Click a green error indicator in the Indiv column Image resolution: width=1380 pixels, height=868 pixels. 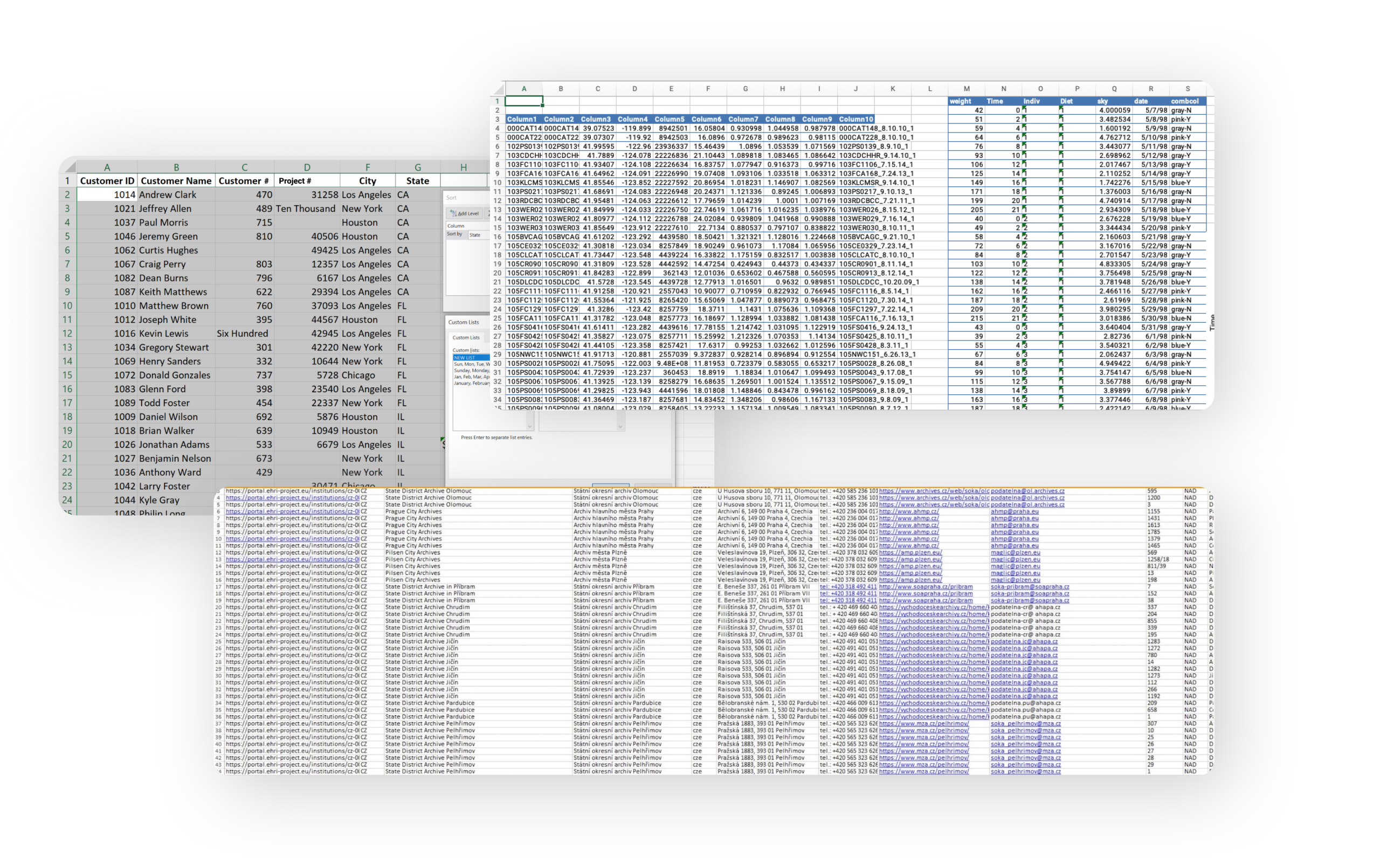pos(1024,109)
